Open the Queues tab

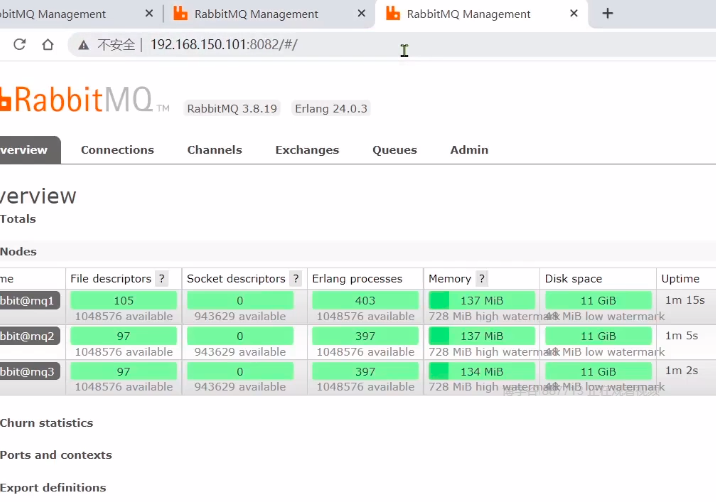tap(395, 150)
